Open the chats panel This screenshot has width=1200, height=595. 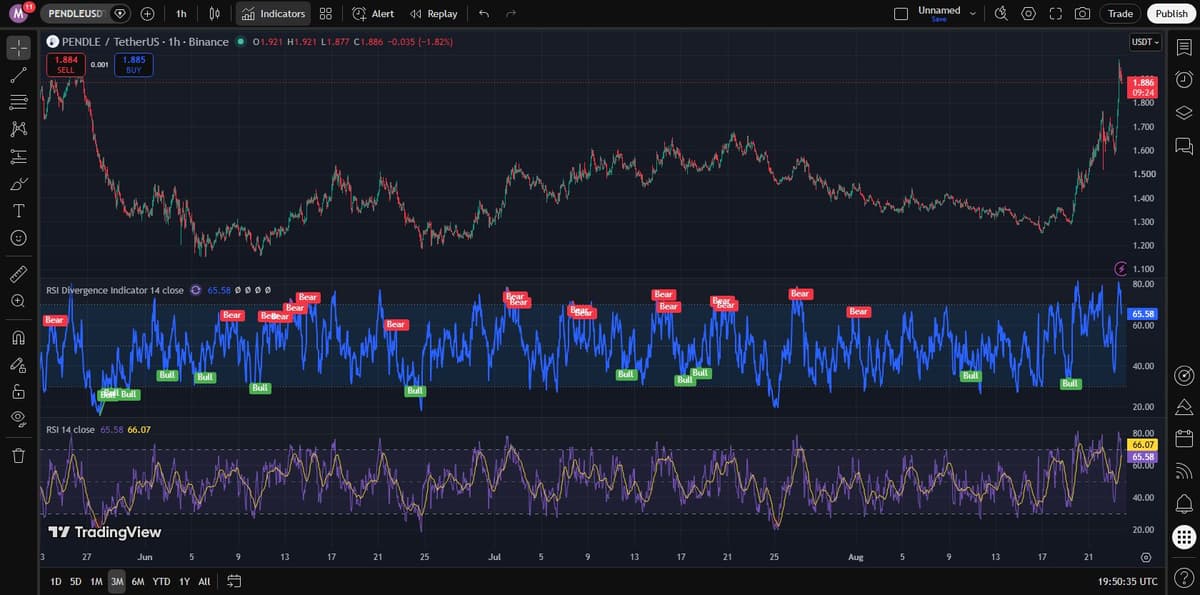point(1183,146)
